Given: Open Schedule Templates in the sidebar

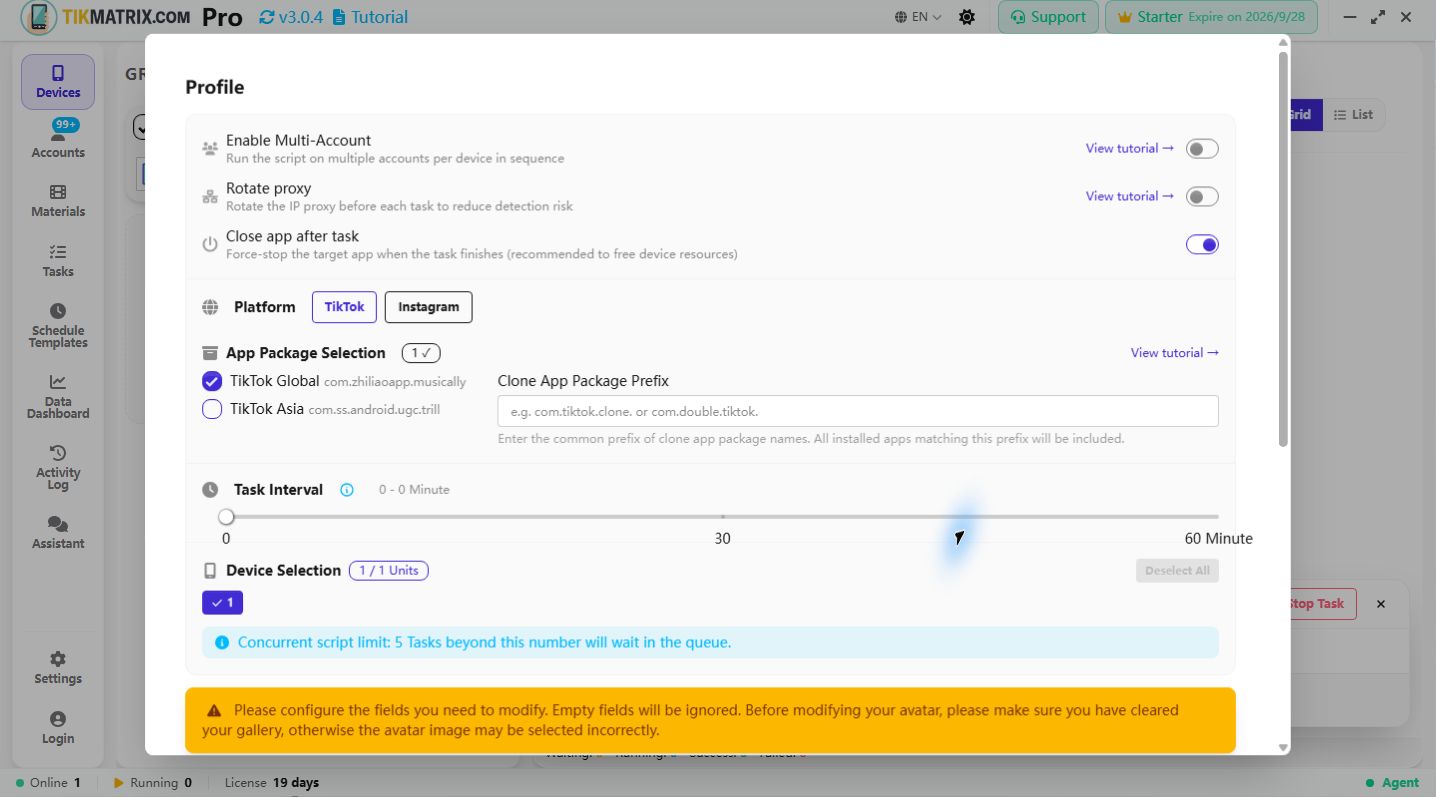Looking at the screenshot, I should pyautogui.click(x=58, y=326).
